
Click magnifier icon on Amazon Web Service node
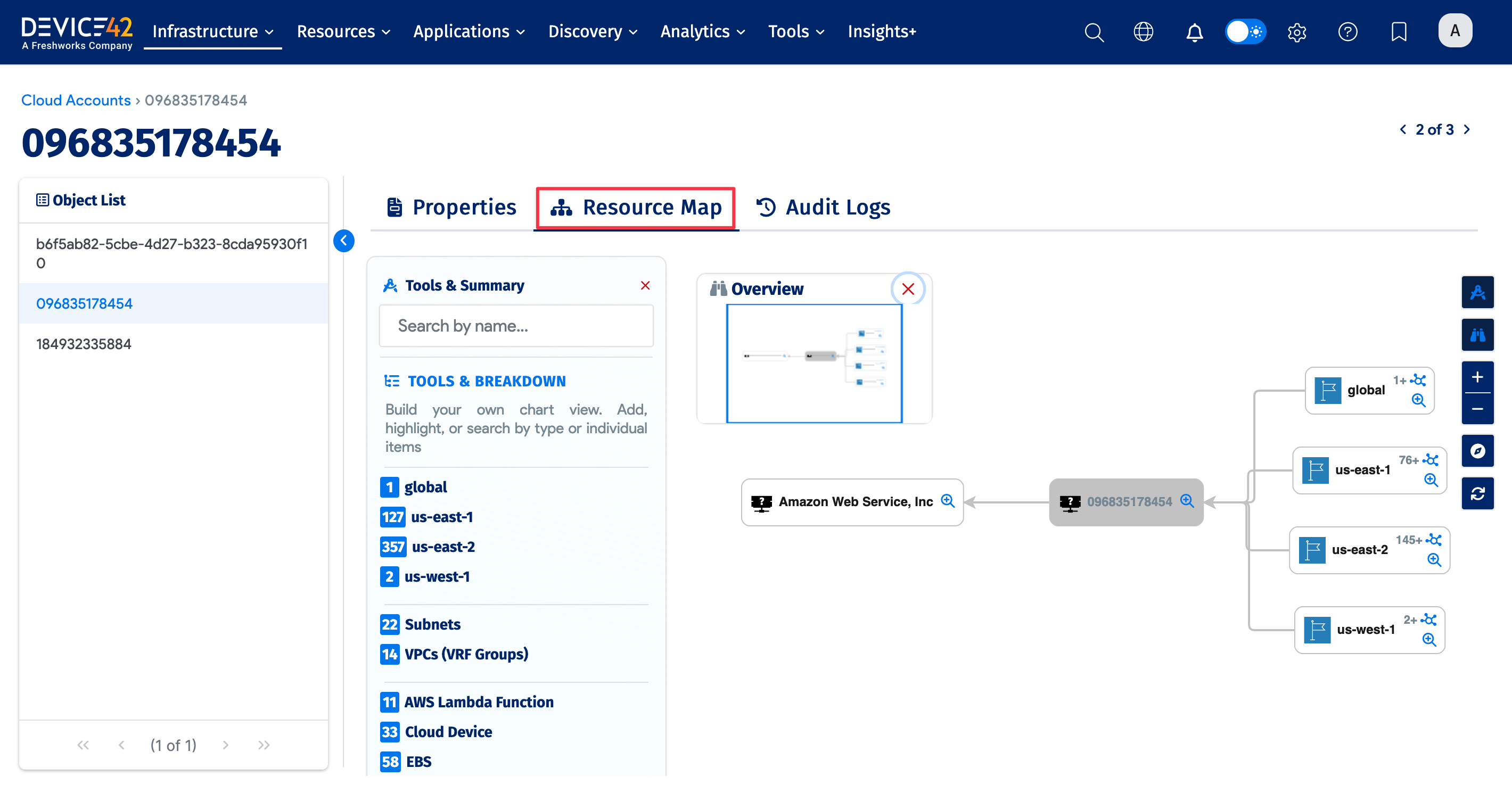(947, 501)
